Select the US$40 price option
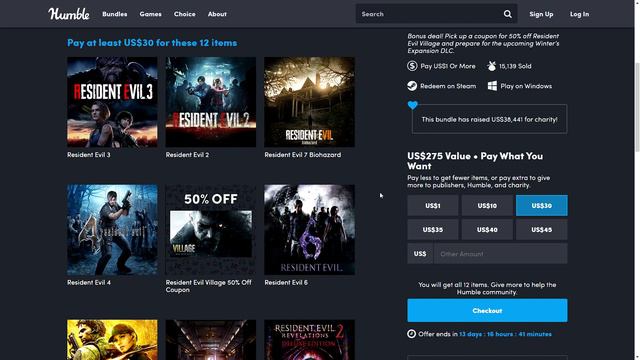 [x=487, y=229]
